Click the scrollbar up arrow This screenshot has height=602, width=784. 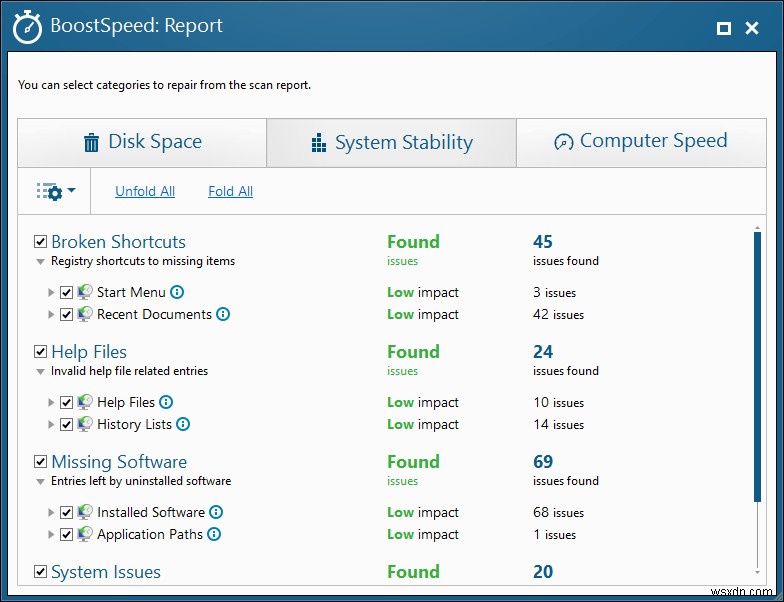coord(758,228)
